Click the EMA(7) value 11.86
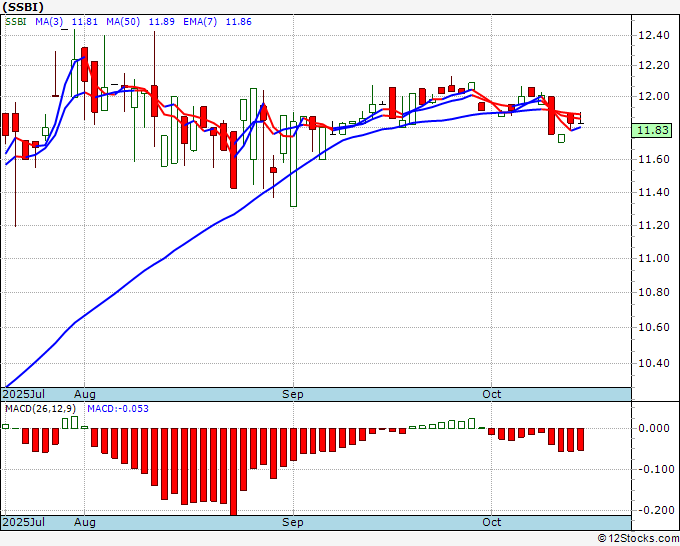 [239, 22]
